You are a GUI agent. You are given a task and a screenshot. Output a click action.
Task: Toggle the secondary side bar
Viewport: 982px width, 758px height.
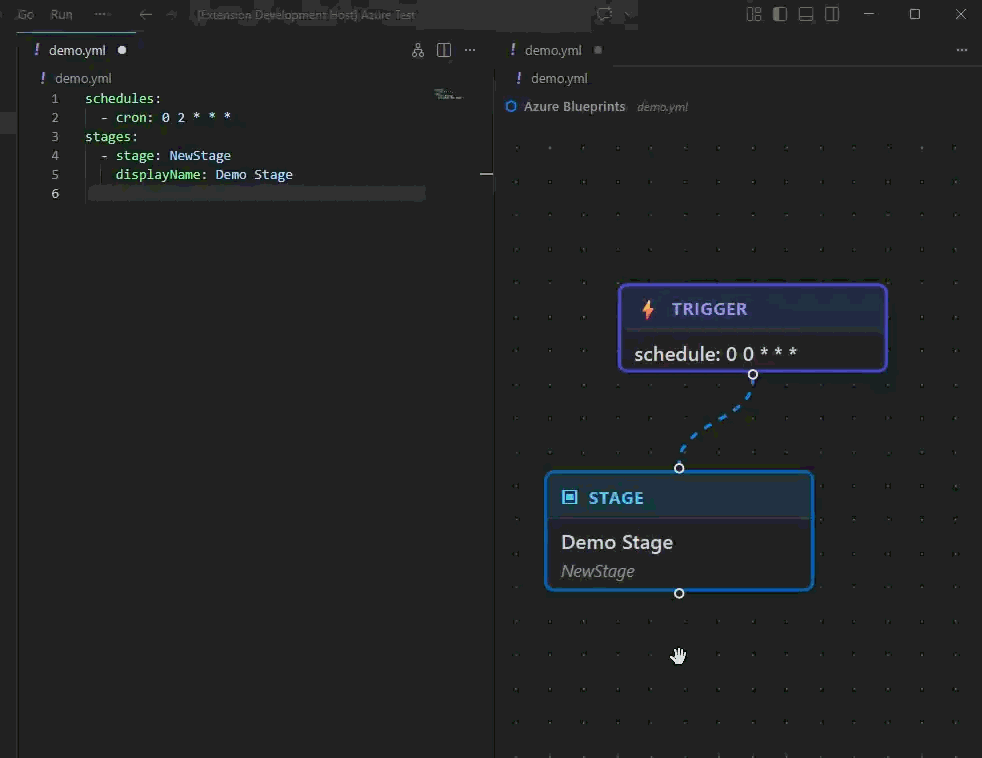pos(832,14)
